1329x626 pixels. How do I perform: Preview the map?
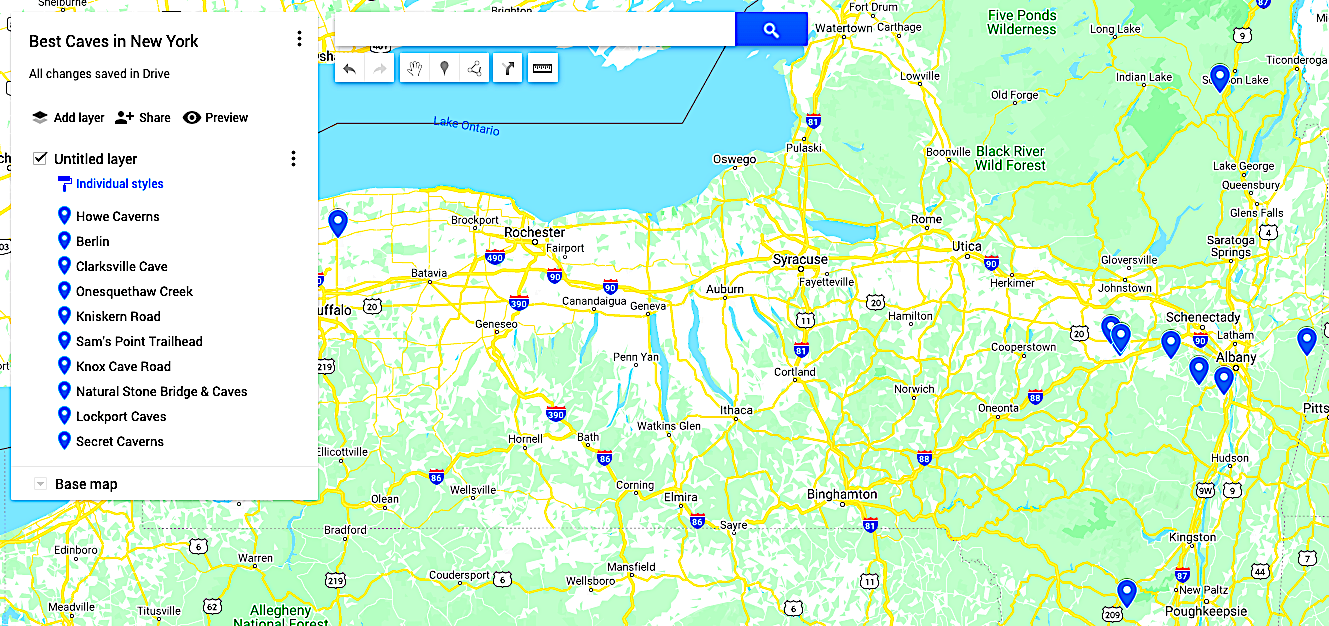click(x=215, y=117)
